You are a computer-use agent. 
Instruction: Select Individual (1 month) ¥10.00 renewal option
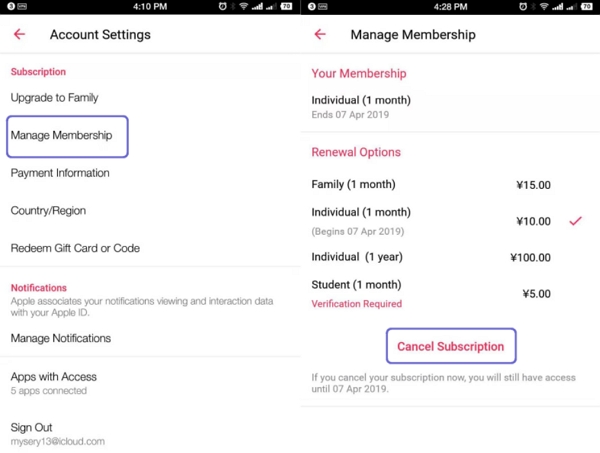coord(430,220)
